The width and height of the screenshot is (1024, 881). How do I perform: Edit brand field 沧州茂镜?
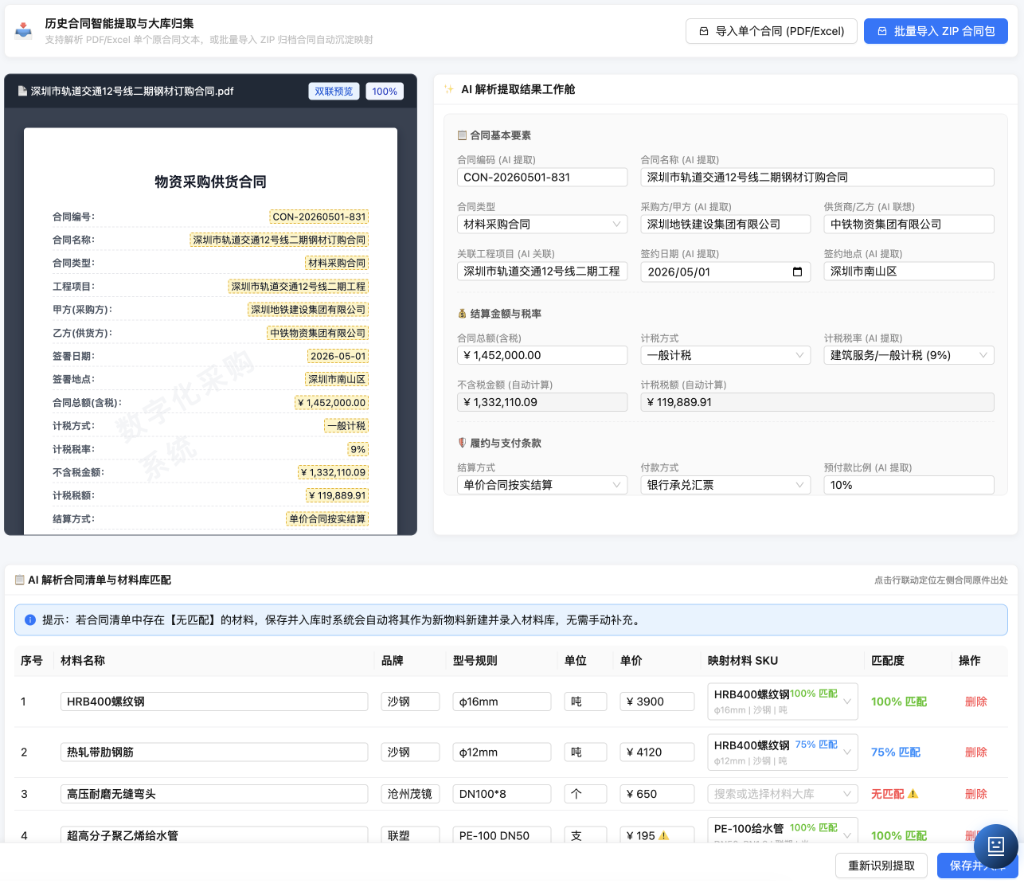(410, 794)
